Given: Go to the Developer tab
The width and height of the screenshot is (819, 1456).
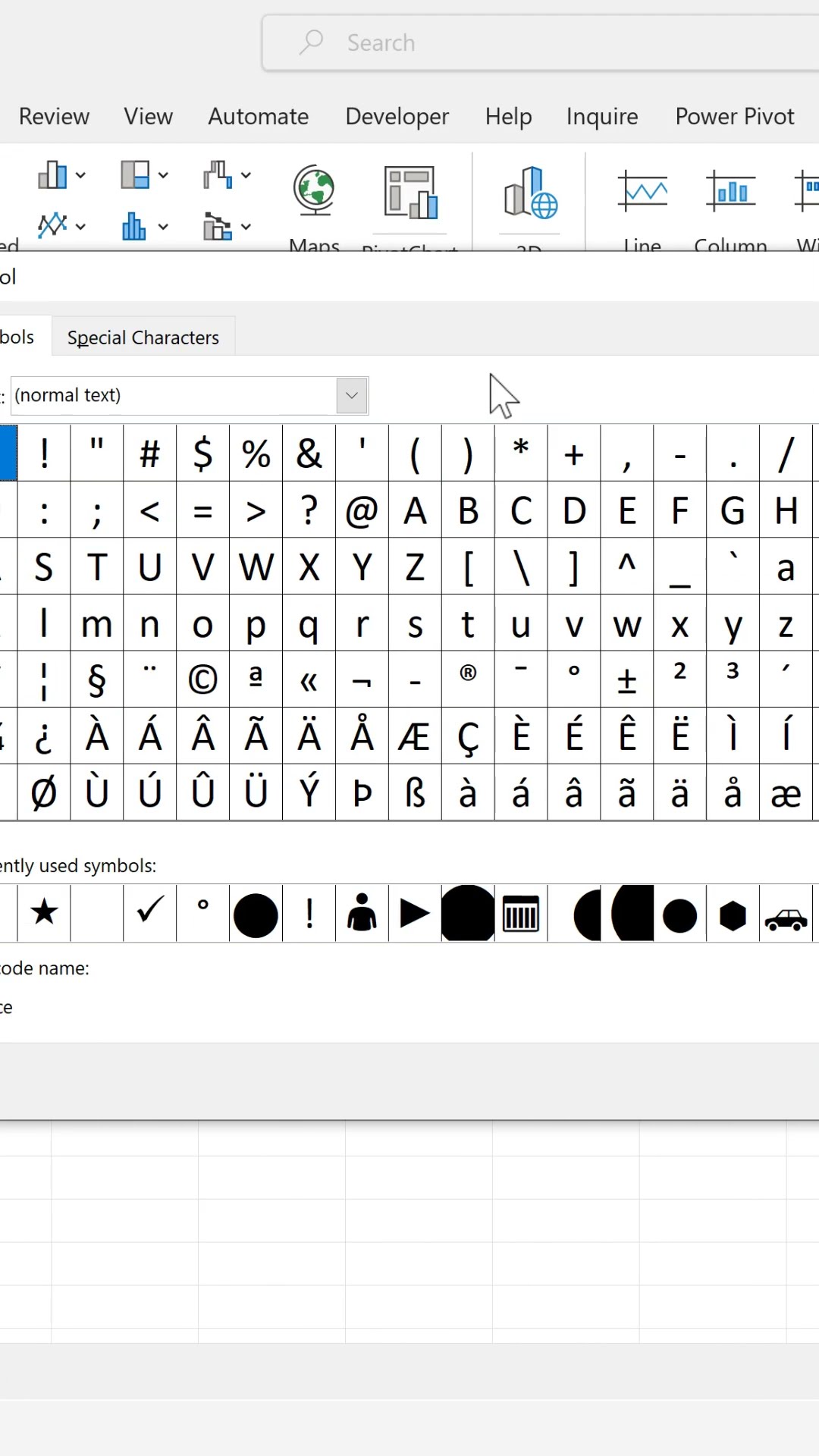Looking at the screenshot, I should tap(397, 116).
